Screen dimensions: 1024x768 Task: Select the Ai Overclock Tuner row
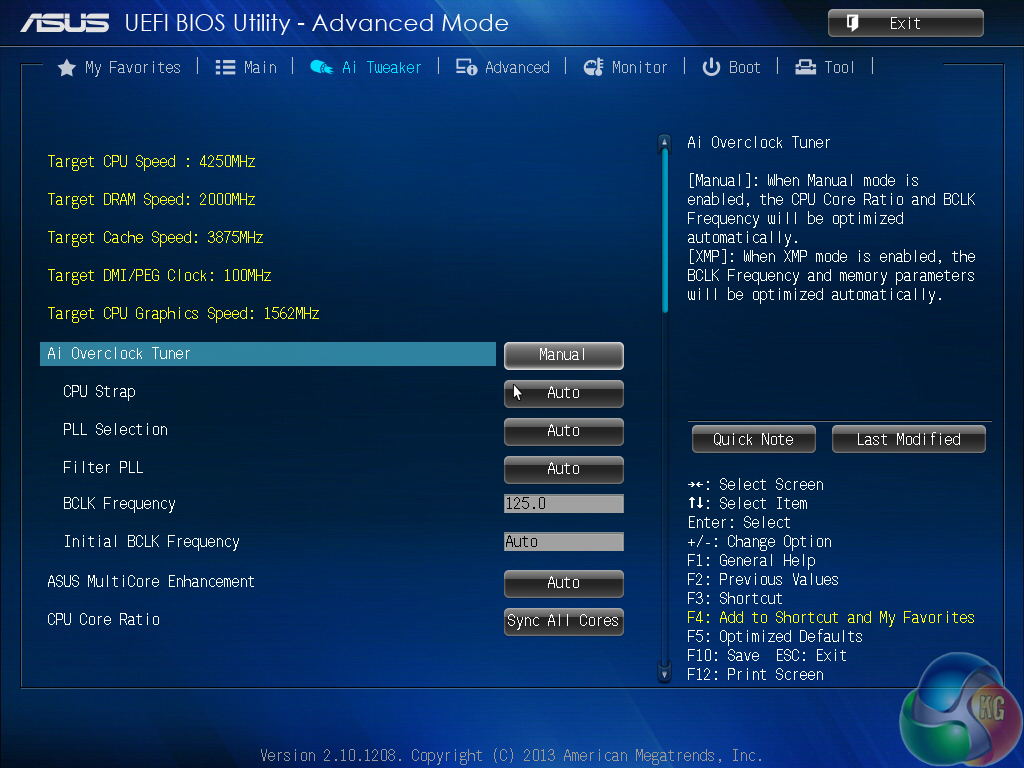click(x=268, y=354)
